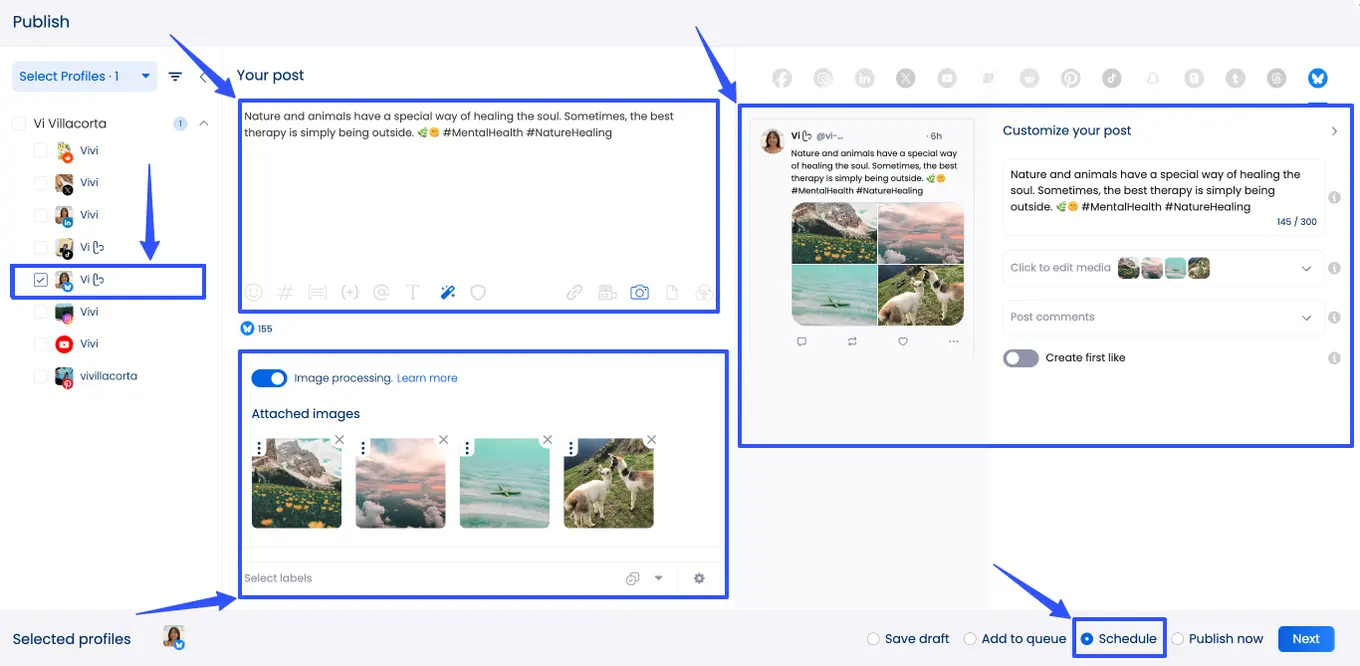Expand the Post comments section
The width and height of the screenshot is (1360, 666).
pyautogui.click(x=1306, y=318)
